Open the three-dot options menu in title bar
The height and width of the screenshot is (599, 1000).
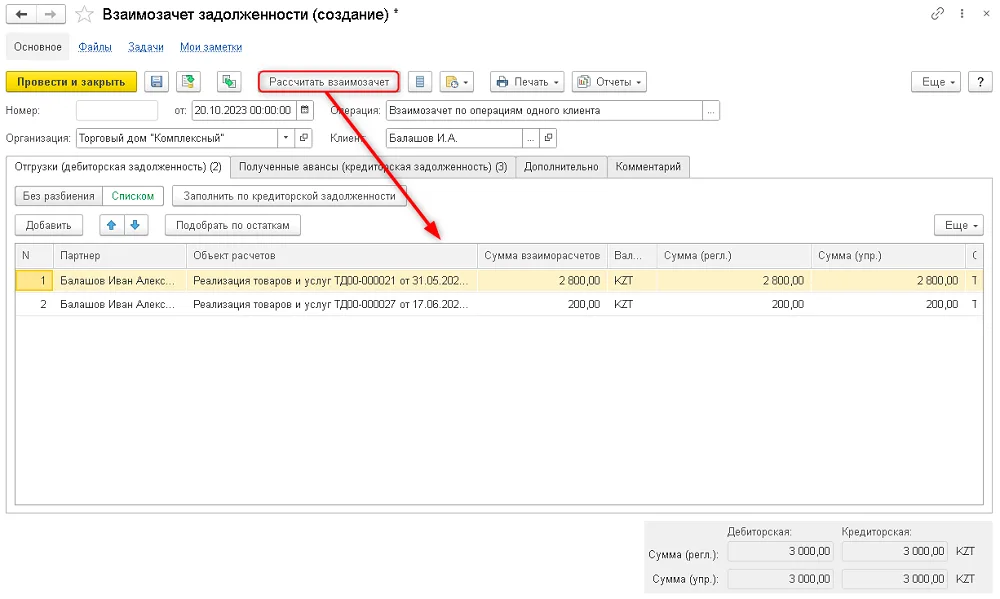[962, 13]
